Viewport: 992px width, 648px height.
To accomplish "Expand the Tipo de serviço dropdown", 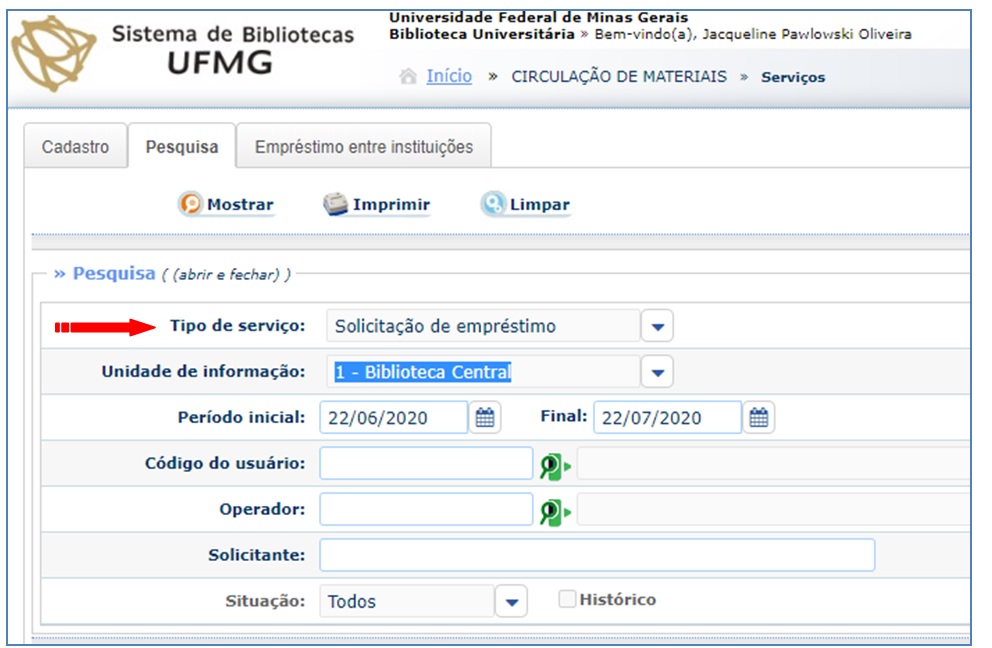I will (x=657, y=326).
